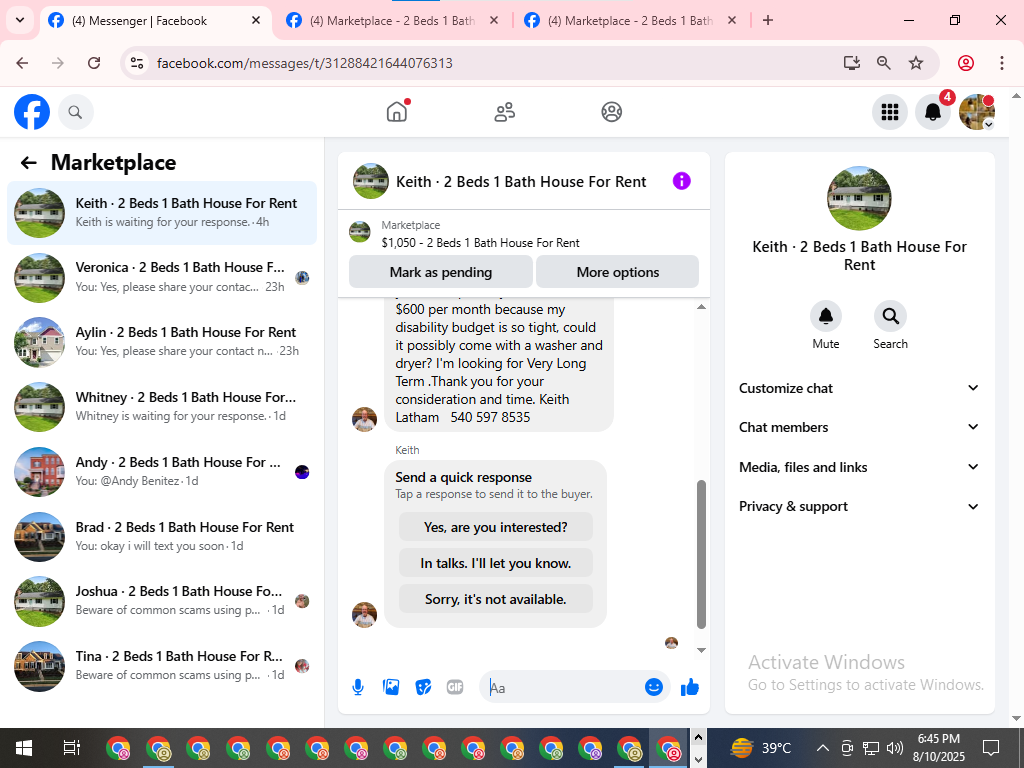This screenshot has height=768, width=1024.
Task: Open Chrome zoom magnifier in address bar
Action: click(x=884, y=63)
